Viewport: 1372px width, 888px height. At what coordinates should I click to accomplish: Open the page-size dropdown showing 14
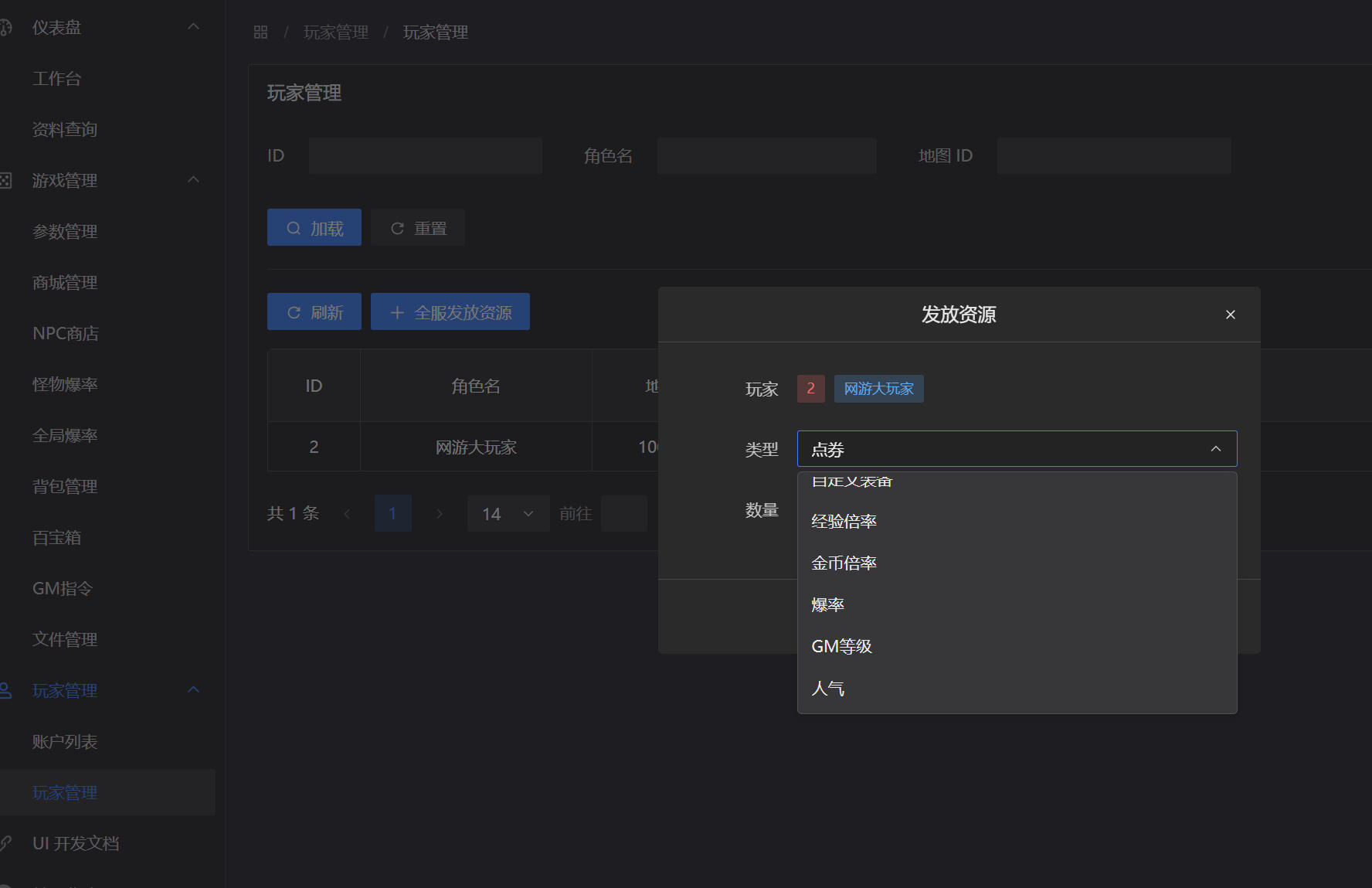(508, 513)
